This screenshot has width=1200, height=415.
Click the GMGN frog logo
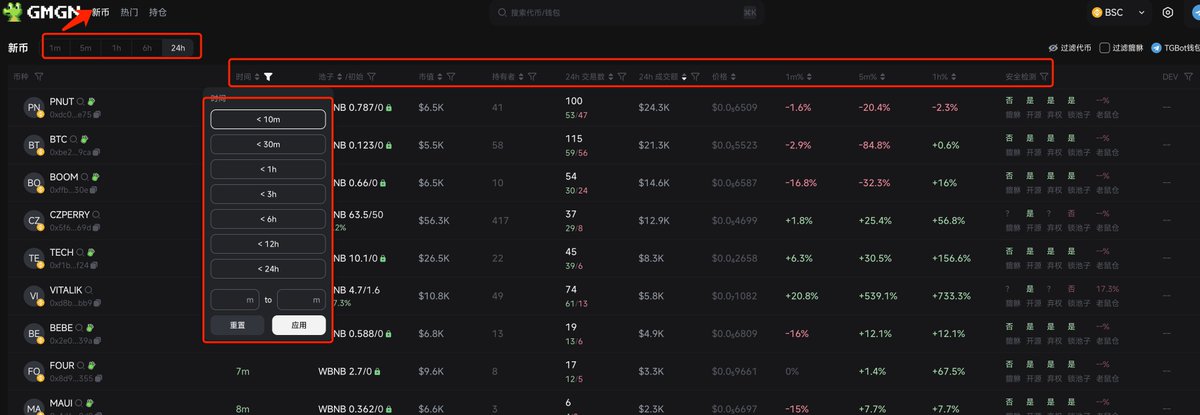[x=15, y=13]
